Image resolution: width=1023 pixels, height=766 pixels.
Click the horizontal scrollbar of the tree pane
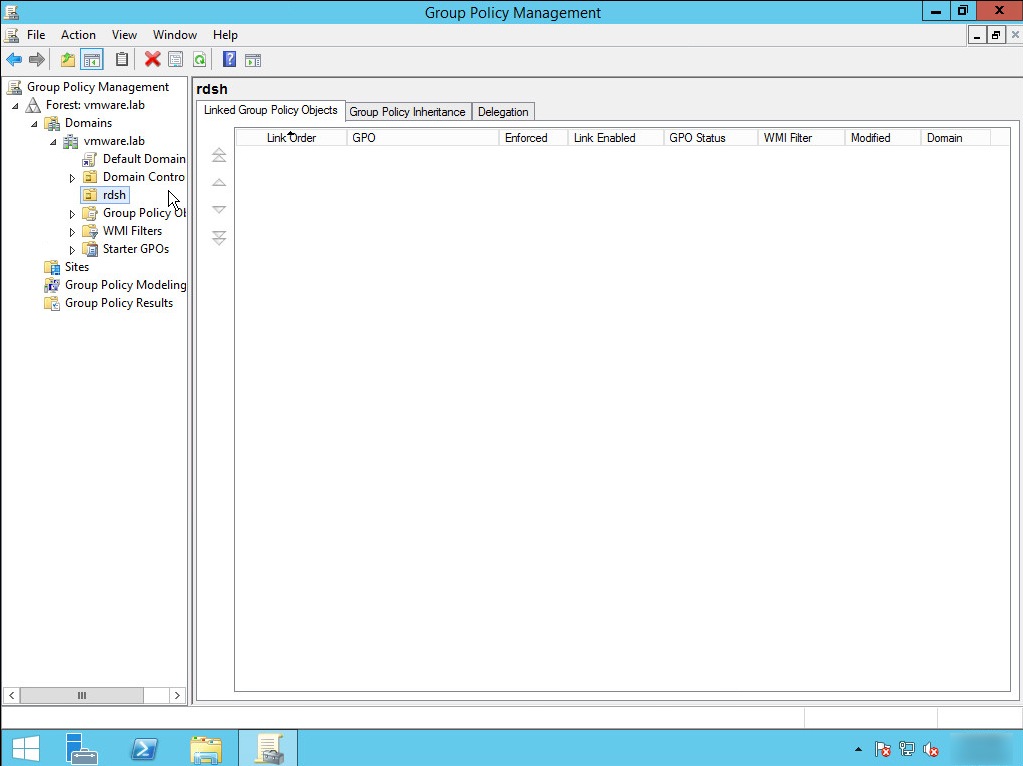click(82, 695)
